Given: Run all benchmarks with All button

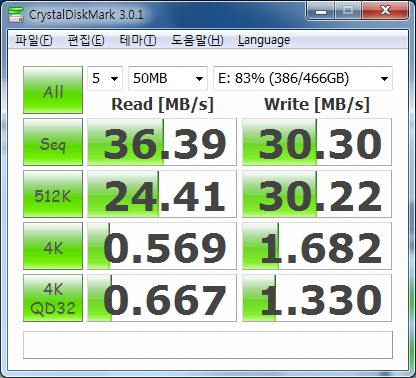Looking at the screenshot, I should click(53, 90).
